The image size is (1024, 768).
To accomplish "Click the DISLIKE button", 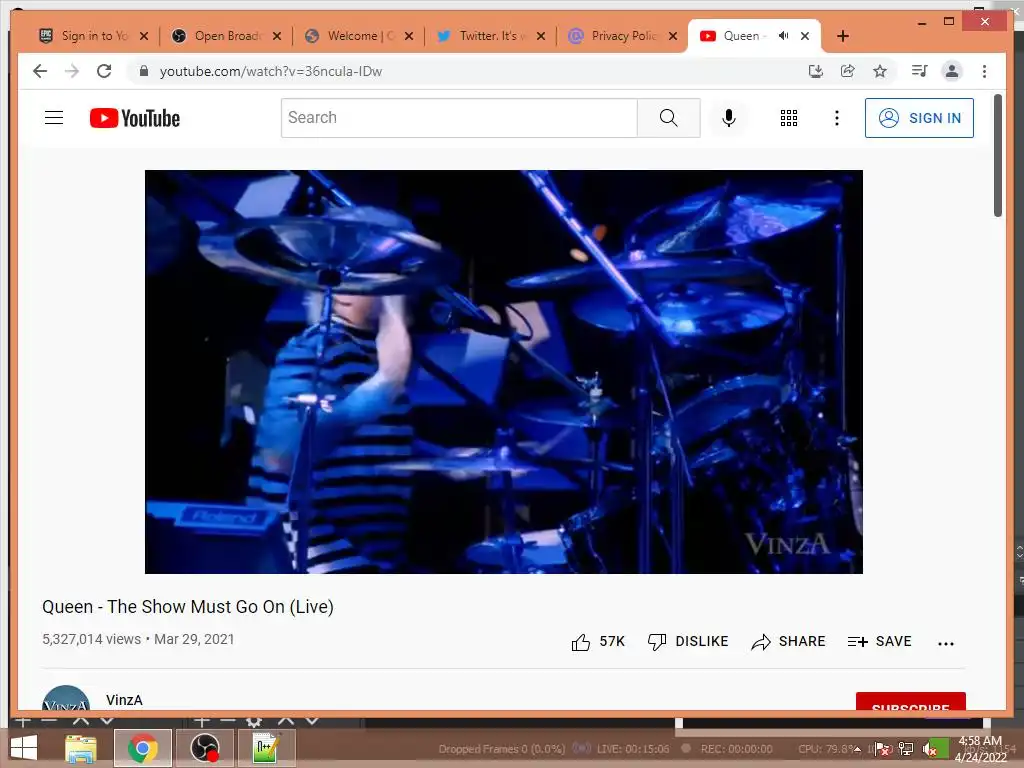I will click(x=688, y=641).
